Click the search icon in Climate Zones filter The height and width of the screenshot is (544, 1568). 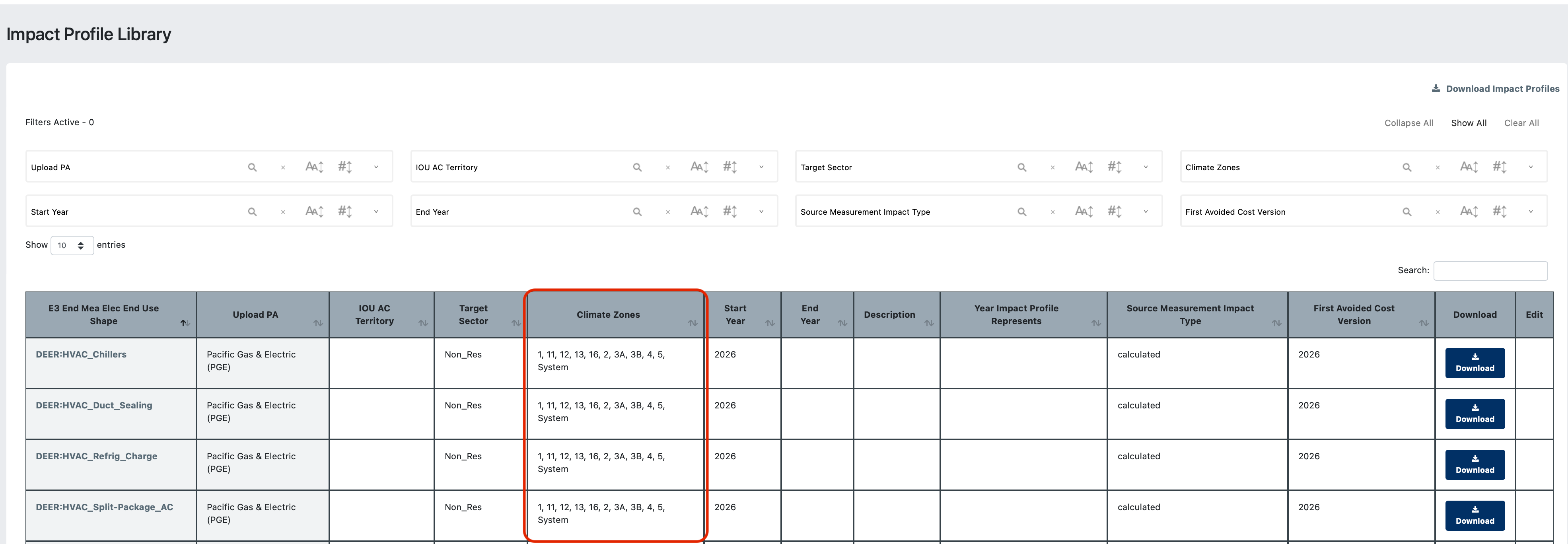1407,167
